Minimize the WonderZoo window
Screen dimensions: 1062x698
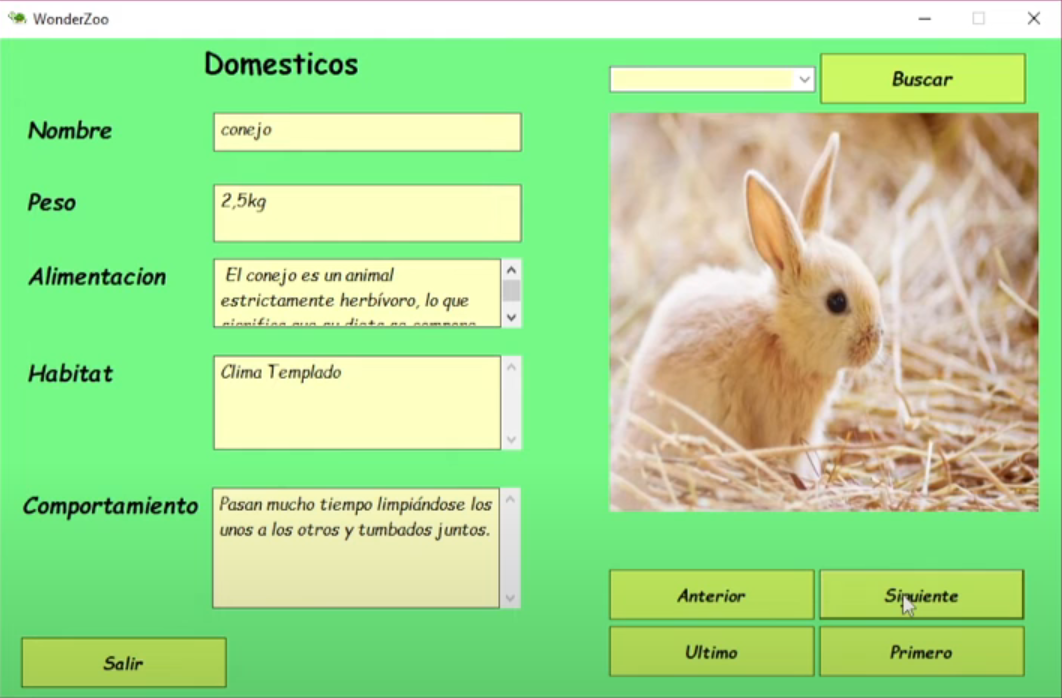coord(925,19)
